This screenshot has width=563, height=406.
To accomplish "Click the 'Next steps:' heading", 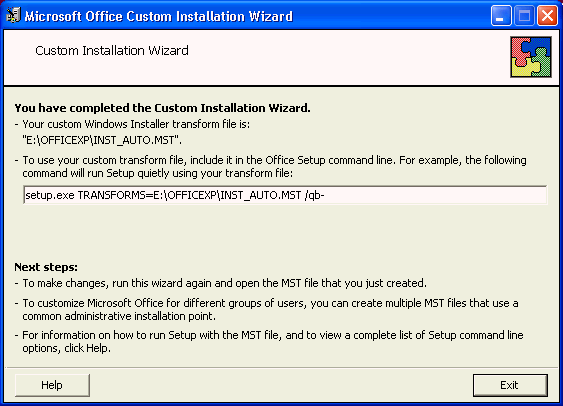I will click(x=46, y=267).
